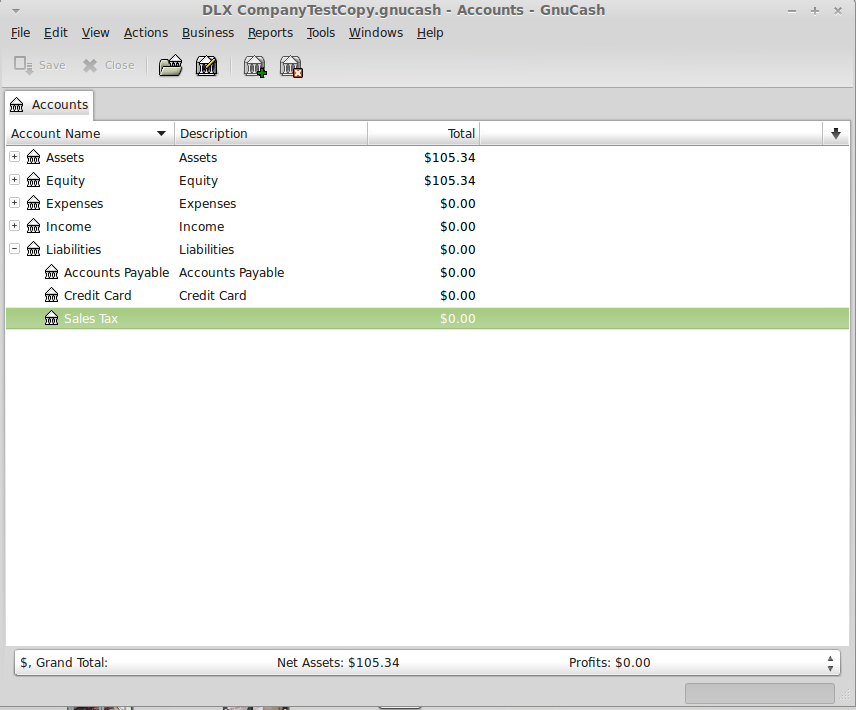856x710 pixels.
Task: Click the Accounts Payable bank icon
Action: [x=52, y=272]
